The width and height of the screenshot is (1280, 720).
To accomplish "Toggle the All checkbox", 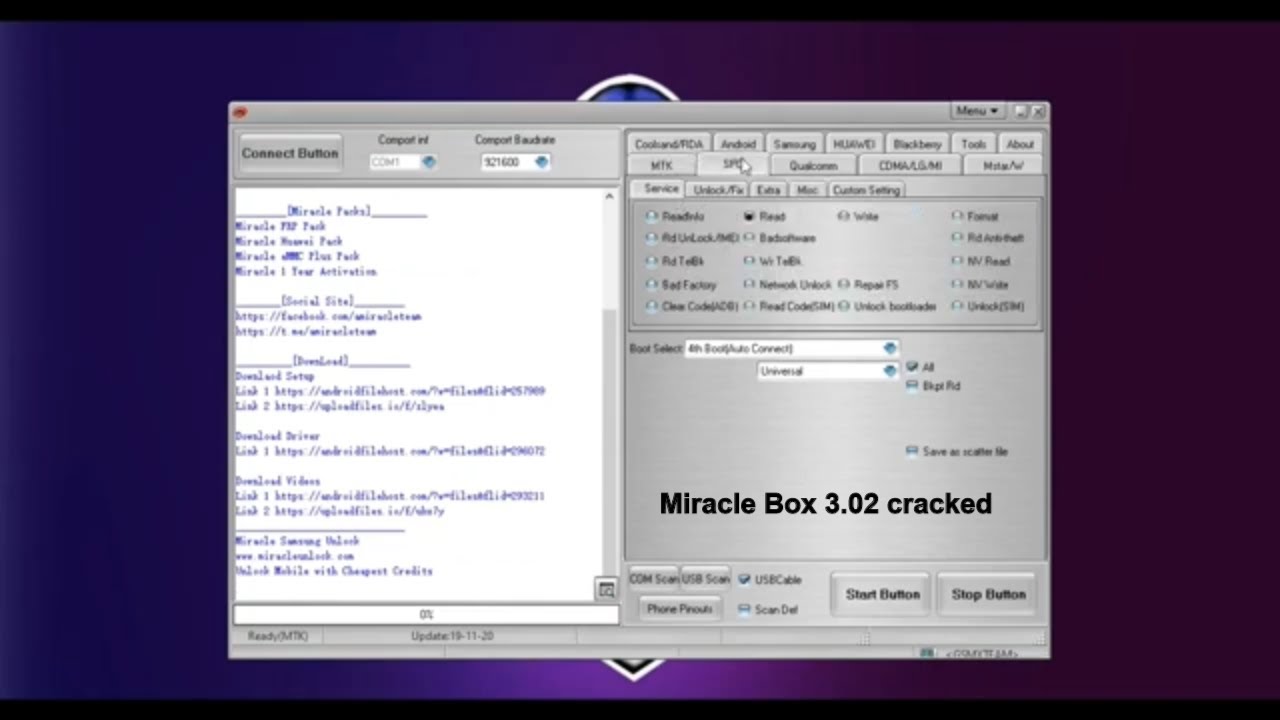I will [912, 367].
